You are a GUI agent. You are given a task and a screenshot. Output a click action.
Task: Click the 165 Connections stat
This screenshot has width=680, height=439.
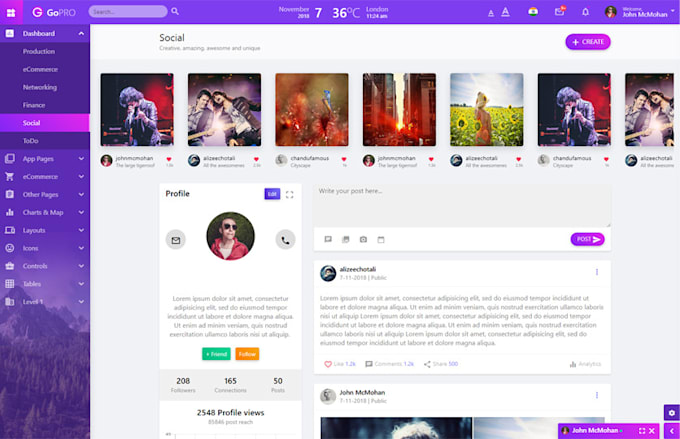(x=230, y=385)
